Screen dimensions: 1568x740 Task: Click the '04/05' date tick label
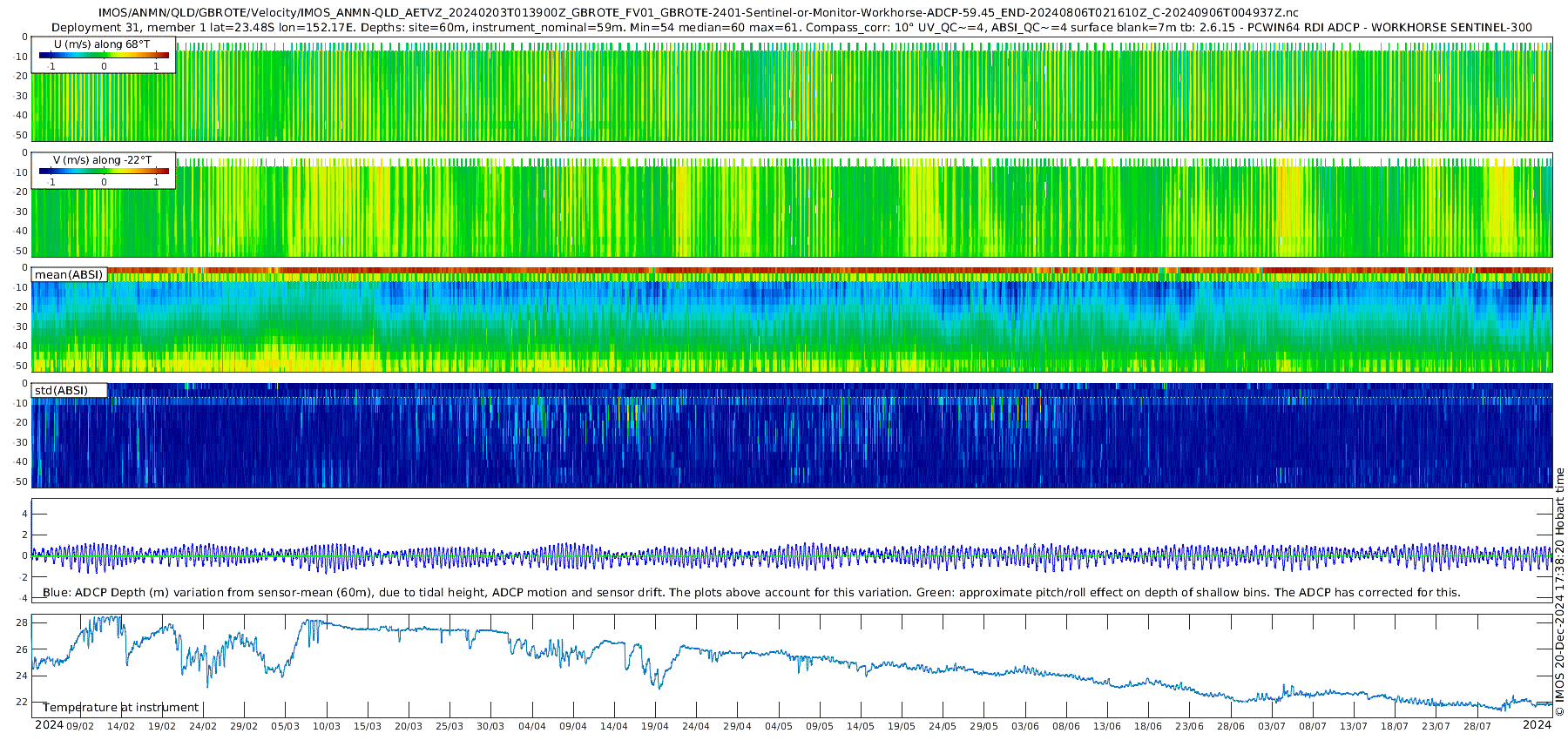coord(779,726)
